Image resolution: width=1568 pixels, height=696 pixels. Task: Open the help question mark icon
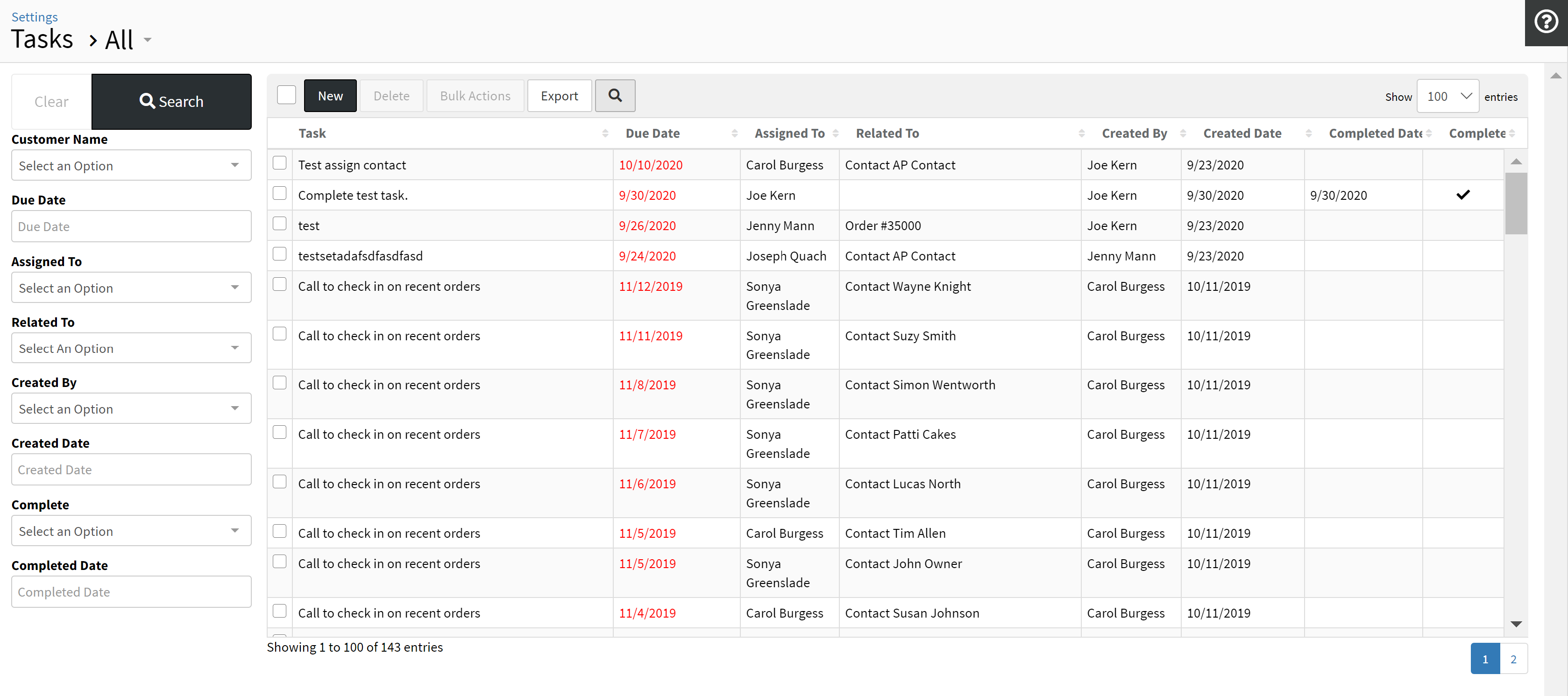coord(1546,22)
